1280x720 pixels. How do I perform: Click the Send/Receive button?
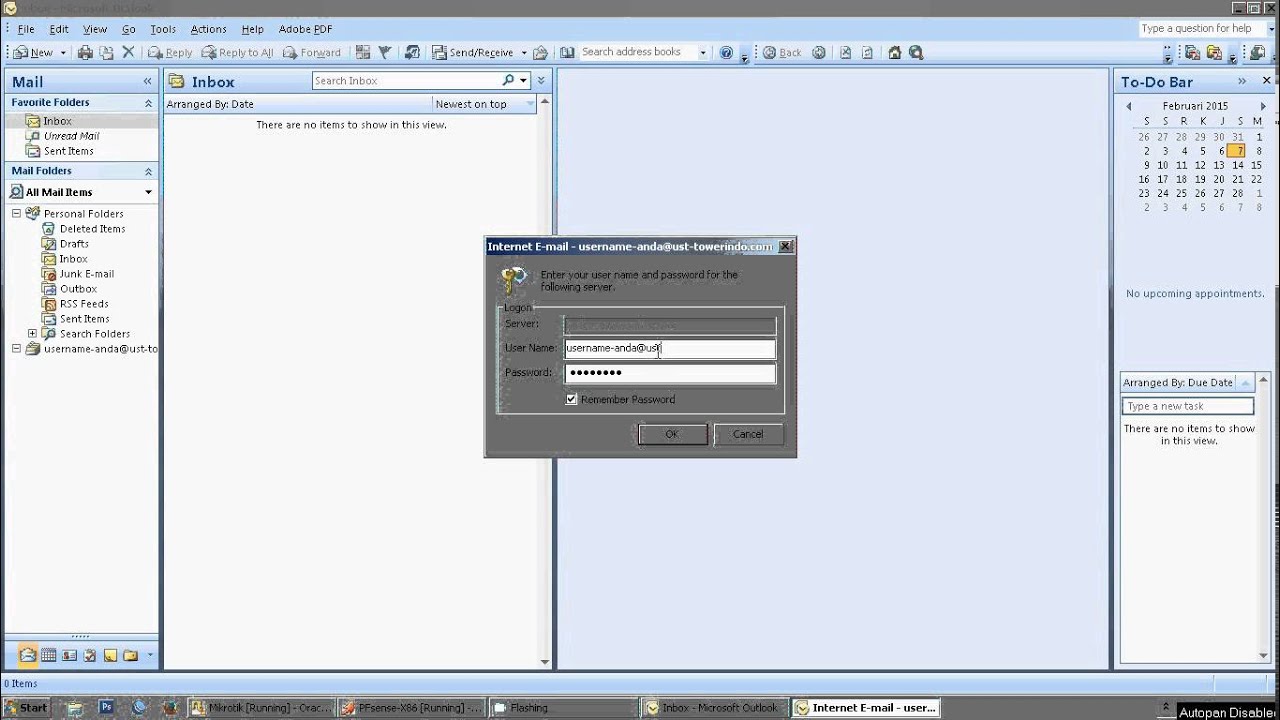473,53
